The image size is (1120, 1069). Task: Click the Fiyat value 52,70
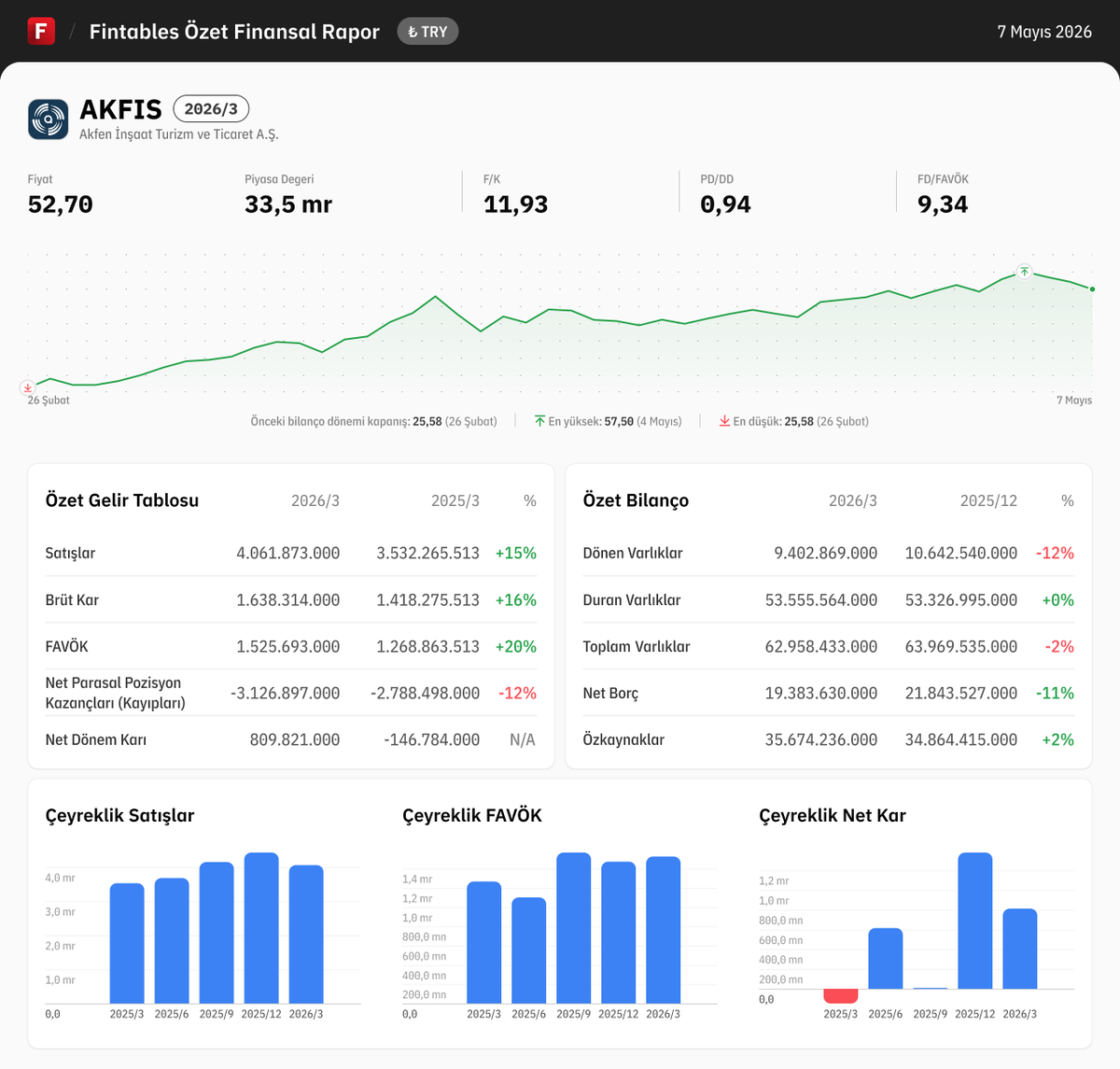point(61,204)
